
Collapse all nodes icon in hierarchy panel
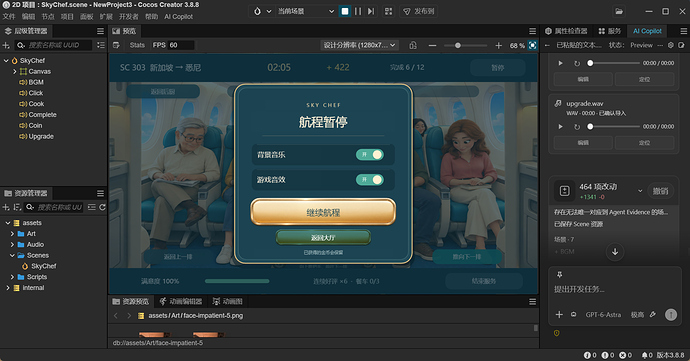click(101, 45)
